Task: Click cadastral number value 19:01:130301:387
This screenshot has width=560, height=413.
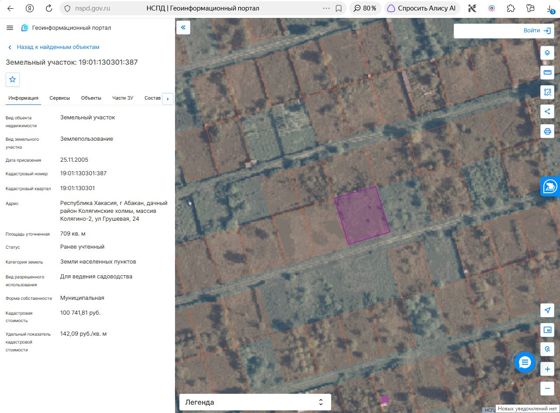Action: tap(83, 173)
